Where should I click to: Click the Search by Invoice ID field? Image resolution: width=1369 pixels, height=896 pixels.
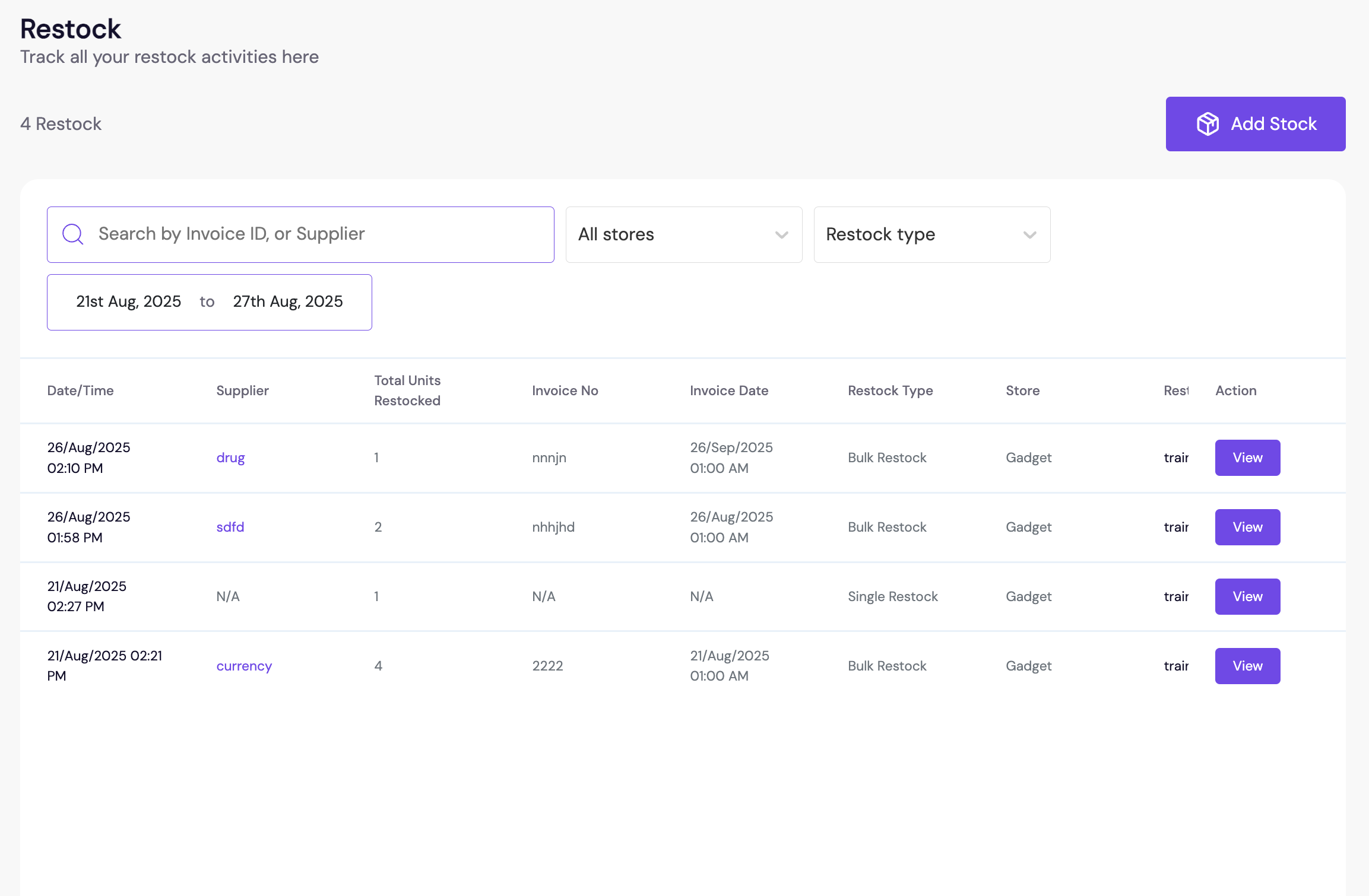pos(321,234)
